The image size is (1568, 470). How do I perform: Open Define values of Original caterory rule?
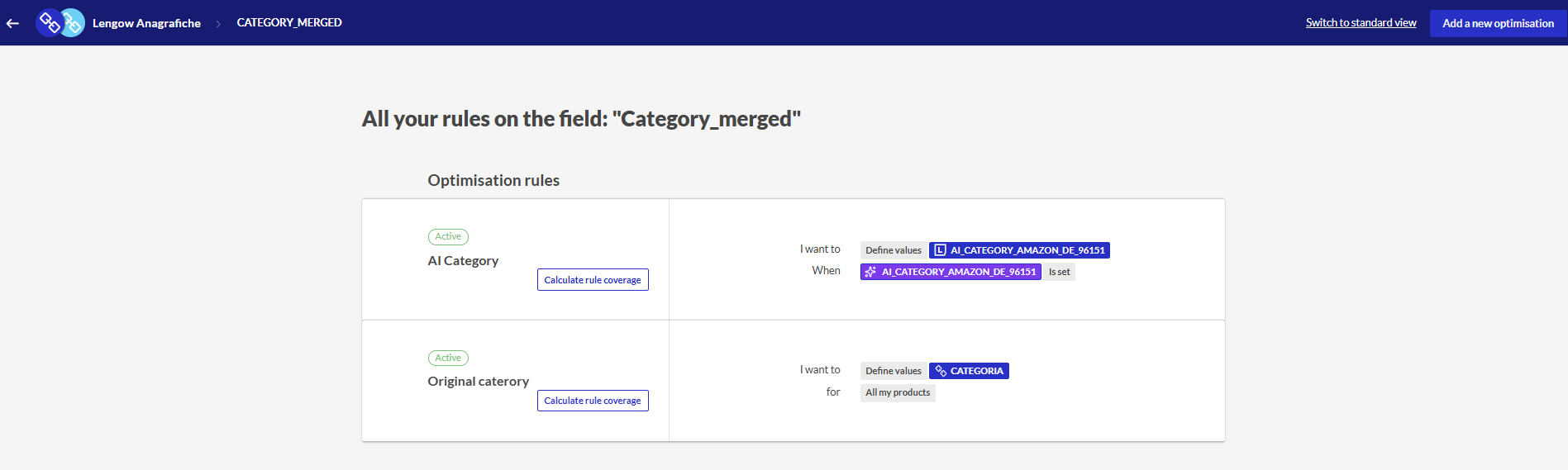pos(893,371)
